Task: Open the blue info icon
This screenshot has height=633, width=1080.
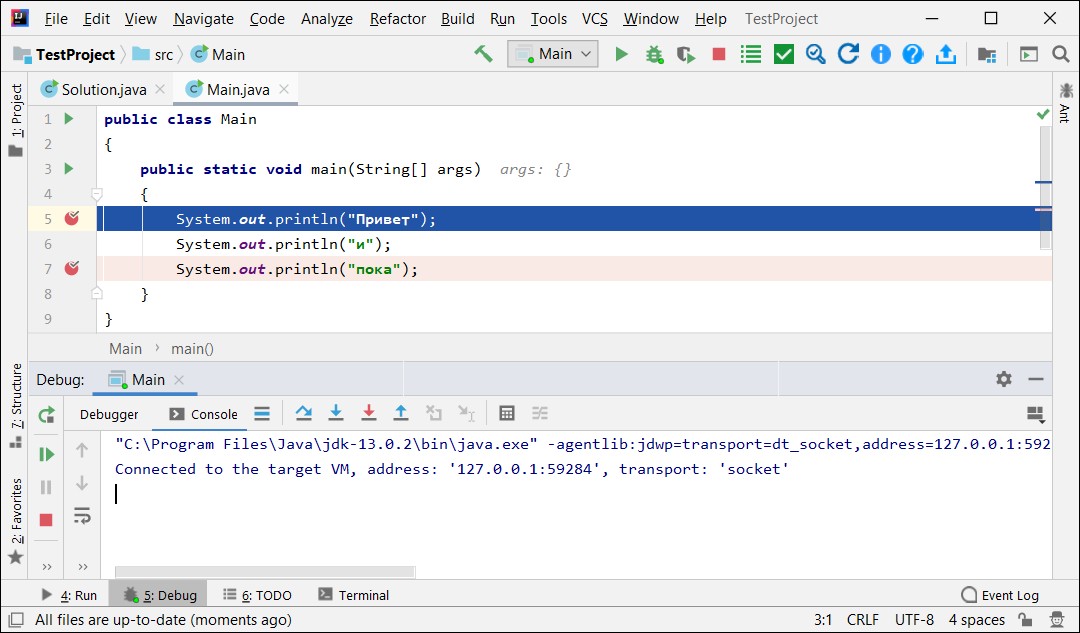Action: coord(880,54)
